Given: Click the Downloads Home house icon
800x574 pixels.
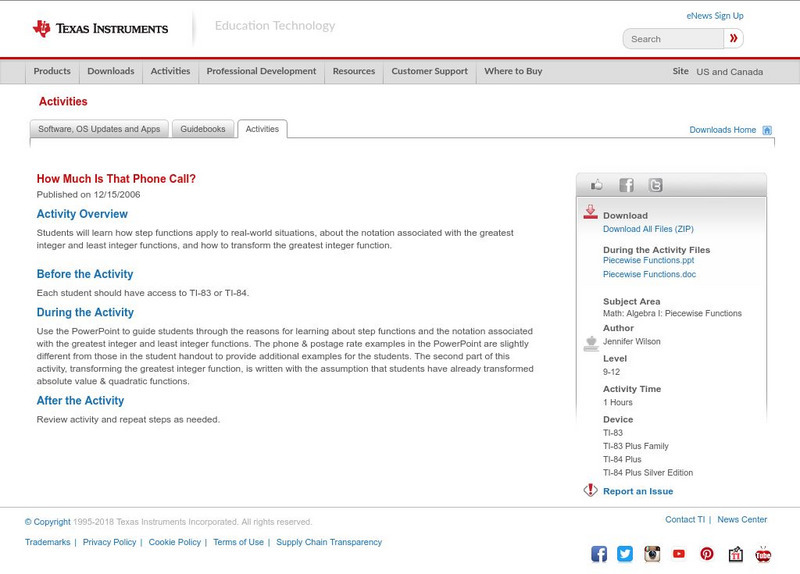Looking at the screenshot, I should tap(767, 130).
